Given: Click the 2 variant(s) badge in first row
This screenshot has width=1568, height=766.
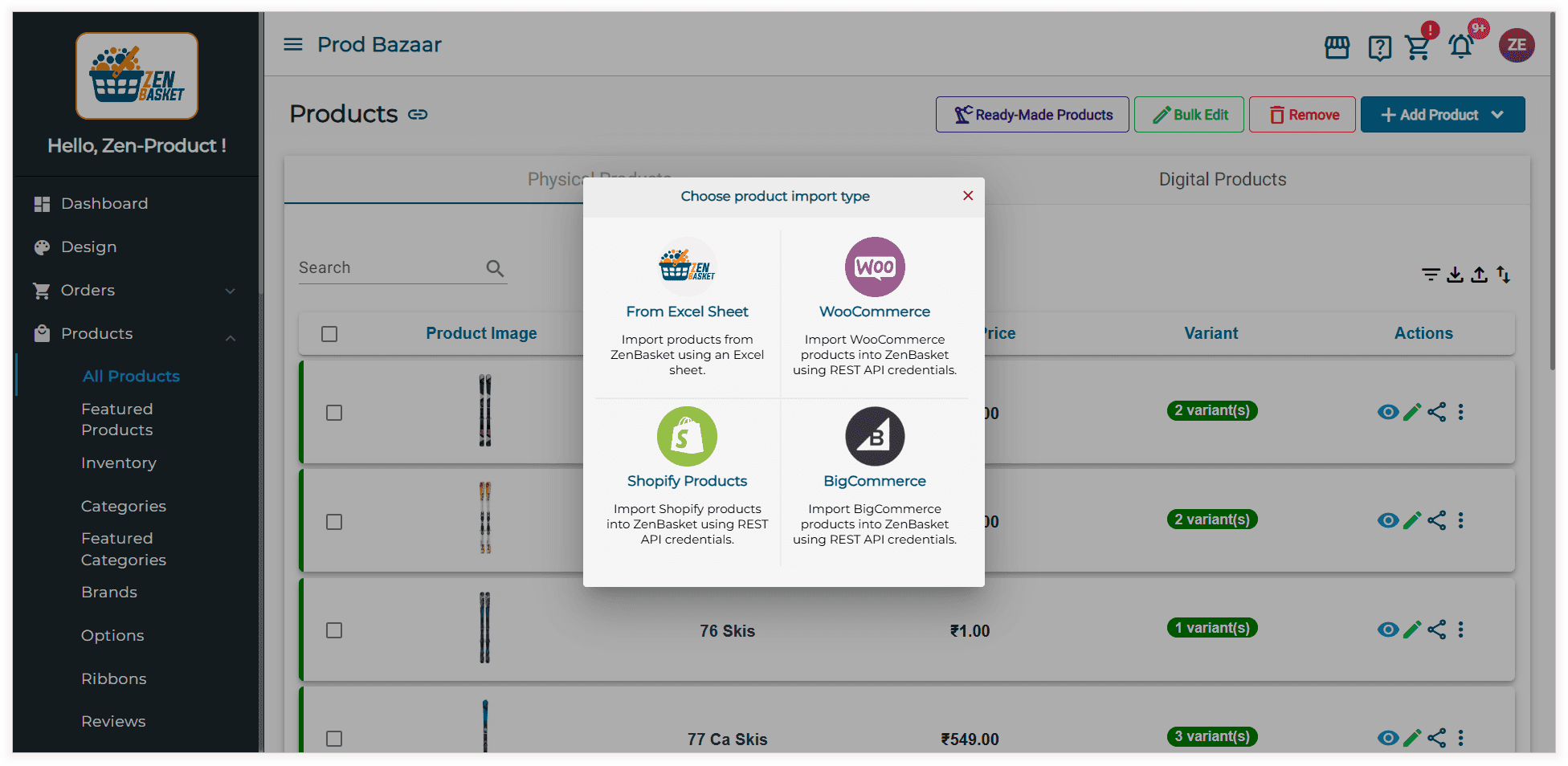Looking at the screenshot, I should (x=1212, y=410).
